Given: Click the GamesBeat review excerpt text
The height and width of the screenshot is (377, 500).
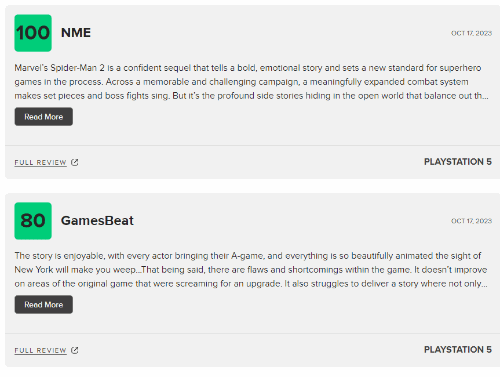Looking at the screenshot, I should (251, 269).
